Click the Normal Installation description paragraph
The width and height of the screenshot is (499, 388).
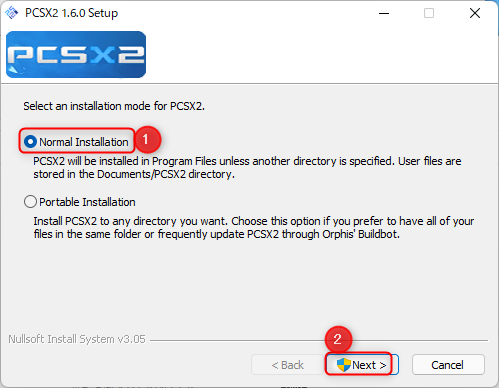tap(247, 168)
